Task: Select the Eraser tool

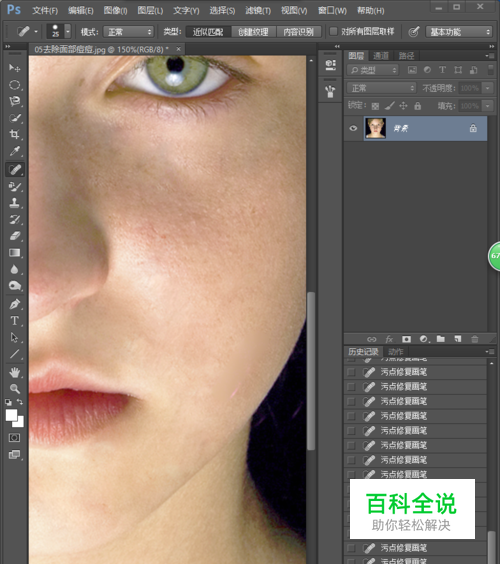Action: pyautogui.click(x=14, y=236)
